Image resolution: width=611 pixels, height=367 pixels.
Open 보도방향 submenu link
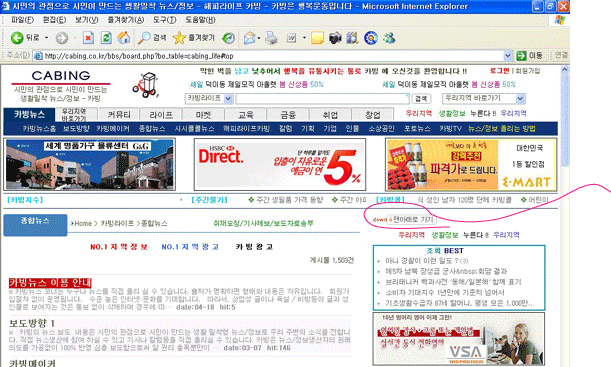coord(76,129)
